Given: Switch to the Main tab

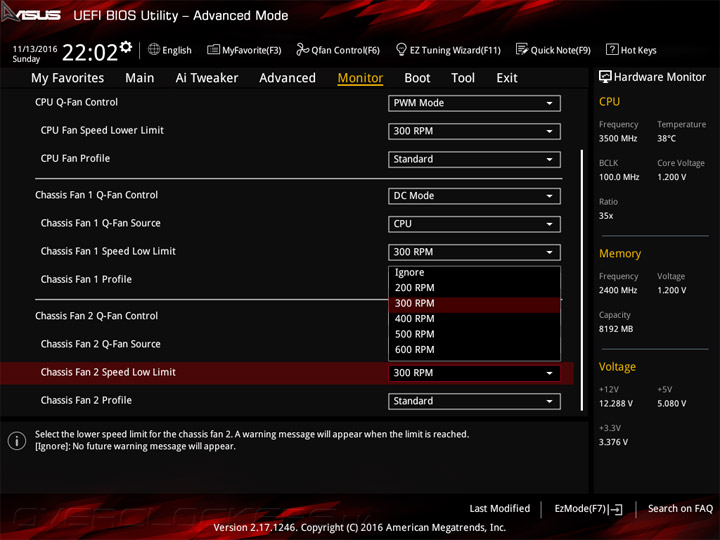Looking at the screenshot, I should [140, 78].
